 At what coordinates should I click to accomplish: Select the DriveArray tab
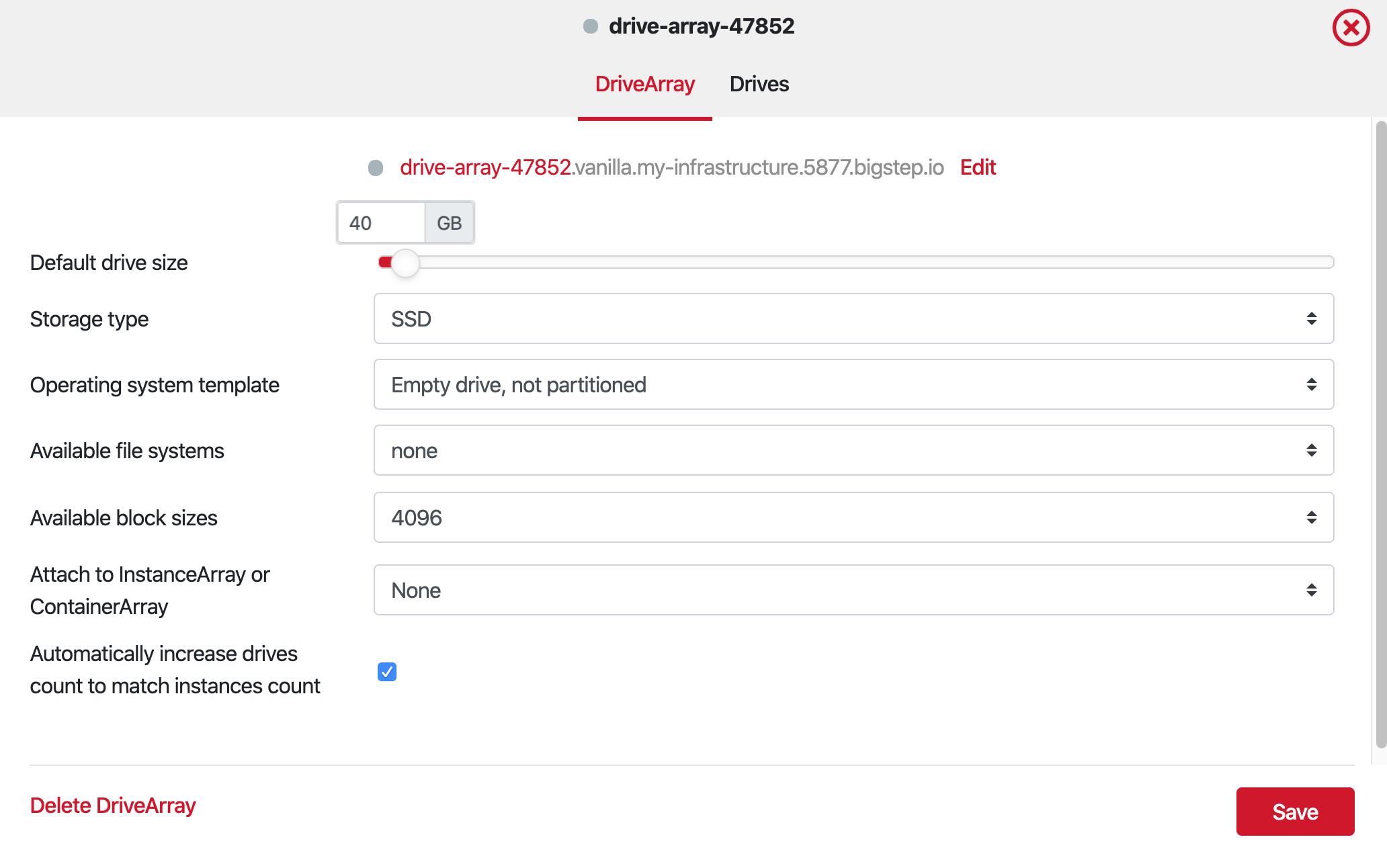(x=644, y=84)
